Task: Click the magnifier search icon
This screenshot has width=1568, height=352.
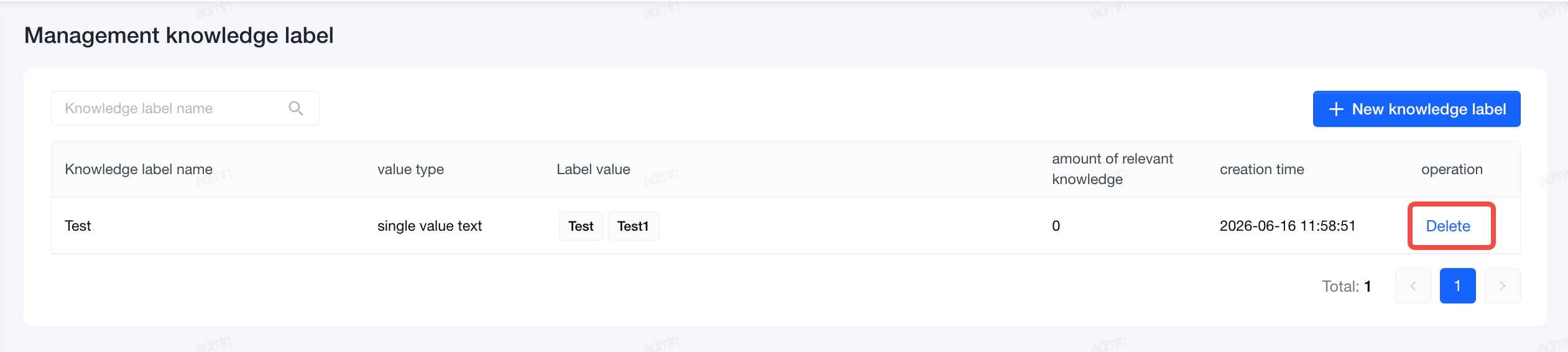Action: click(296, 108)
